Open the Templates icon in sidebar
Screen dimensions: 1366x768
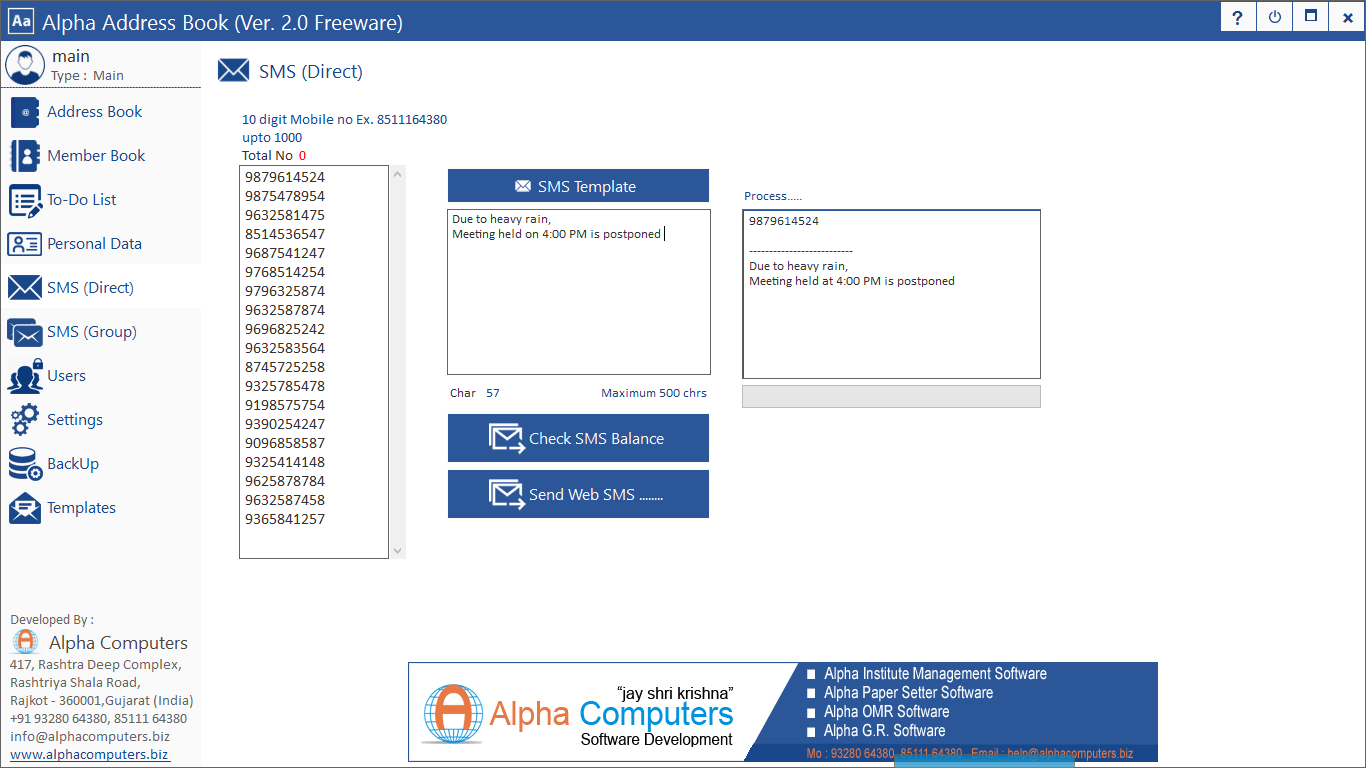pyautogui.click(x=25, y=508)
